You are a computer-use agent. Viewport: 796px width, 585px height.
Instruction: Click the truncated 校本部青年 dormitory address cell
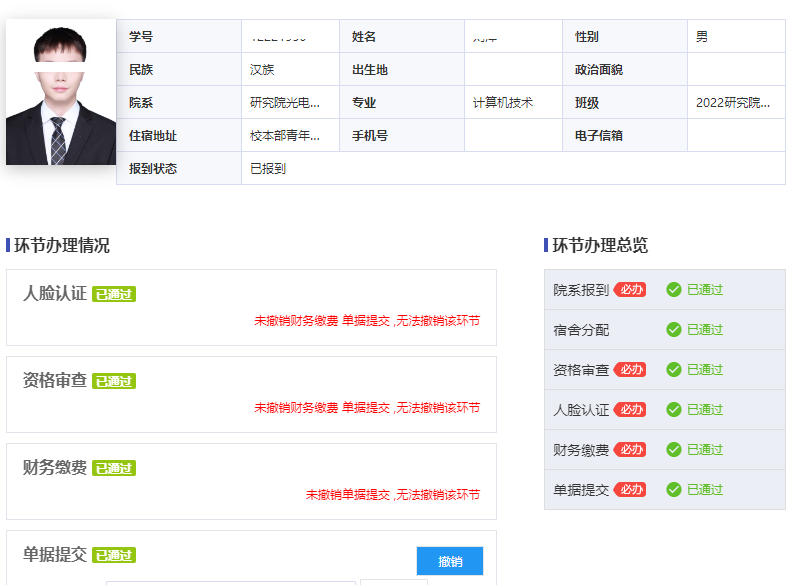click(x=285, y=135)
